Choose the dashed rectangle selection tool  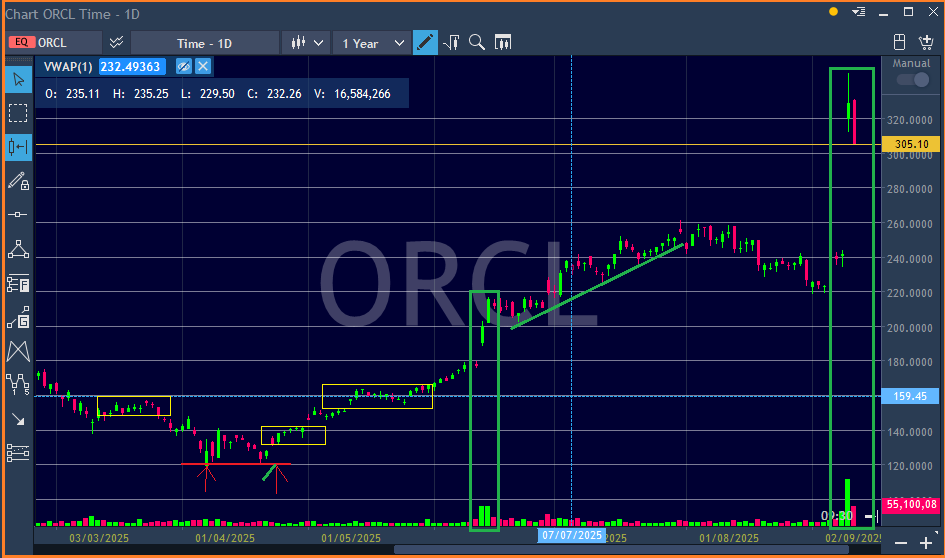[x=18, y=113]
